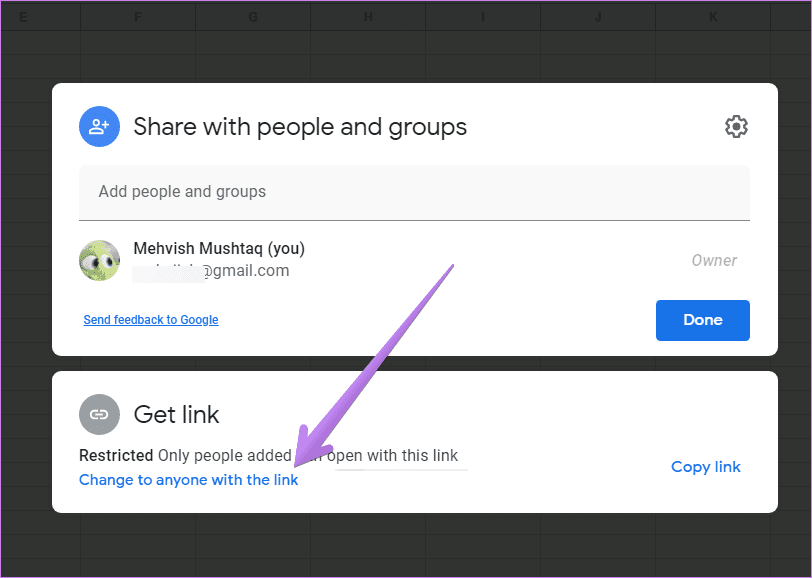This screenshot has width=812, height=578.
Task: Click the Share with people and groups heading
Action: [x=300, y=127]
